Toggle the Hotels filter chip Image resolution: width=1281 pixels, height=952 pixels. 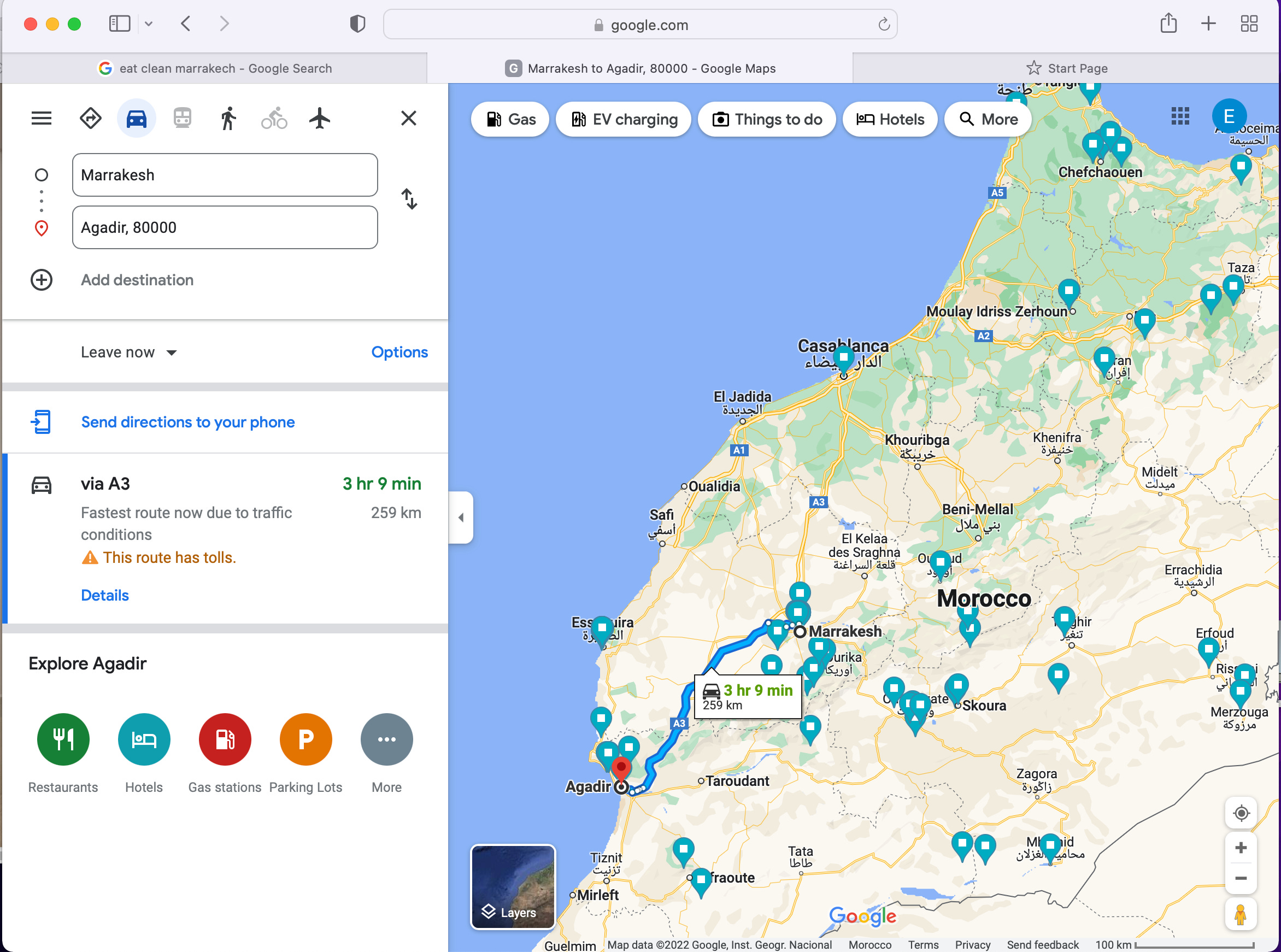890,119
